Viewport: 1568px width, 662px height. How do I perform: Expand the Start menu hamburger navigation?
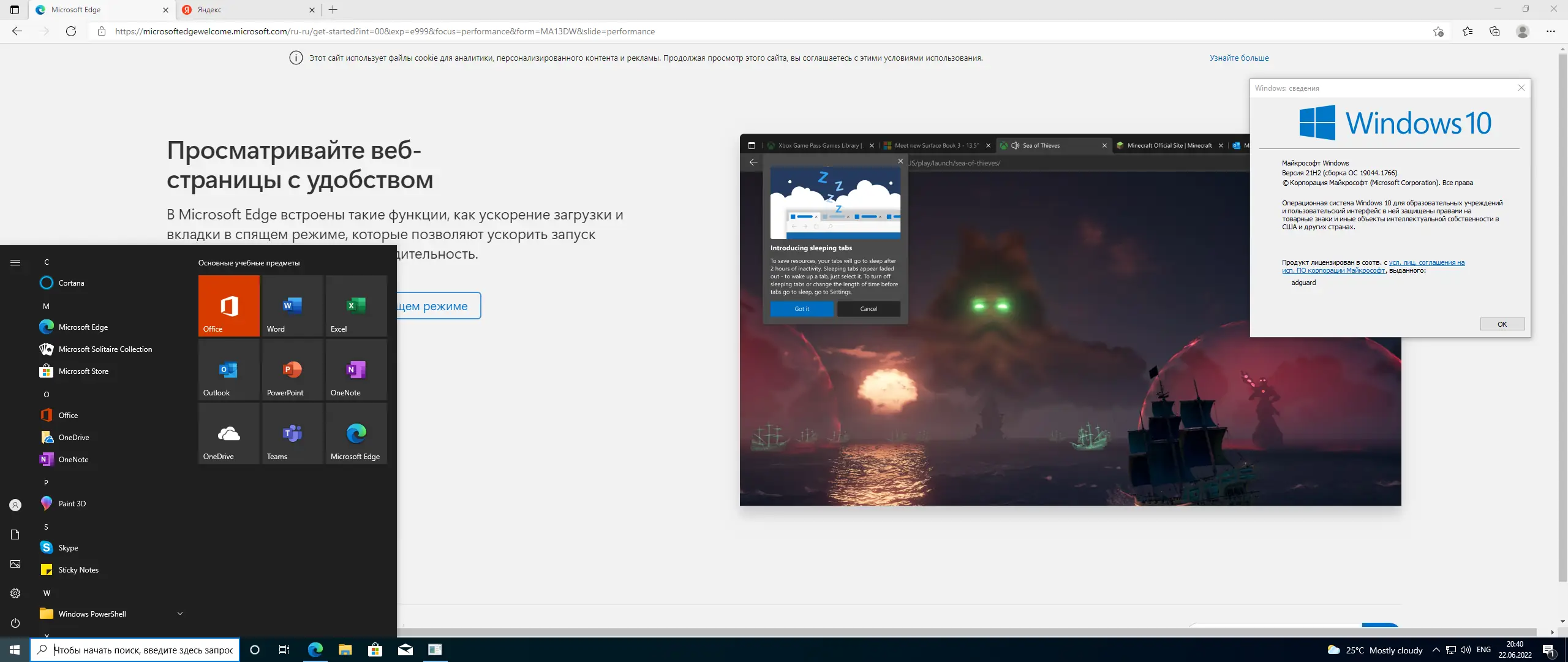pos(15,262)
